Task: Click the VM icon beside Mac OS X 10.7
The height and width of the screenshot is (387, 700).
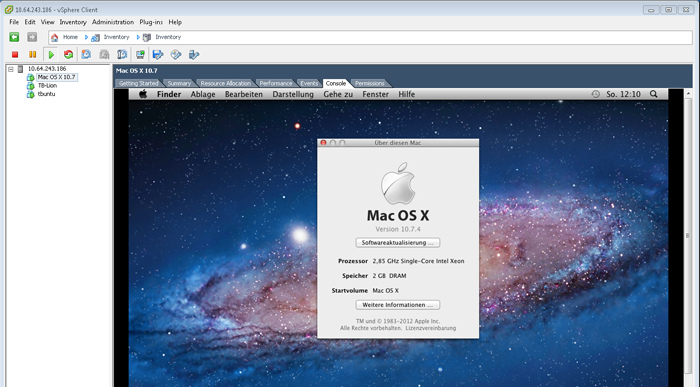Action: click(30, 77)
